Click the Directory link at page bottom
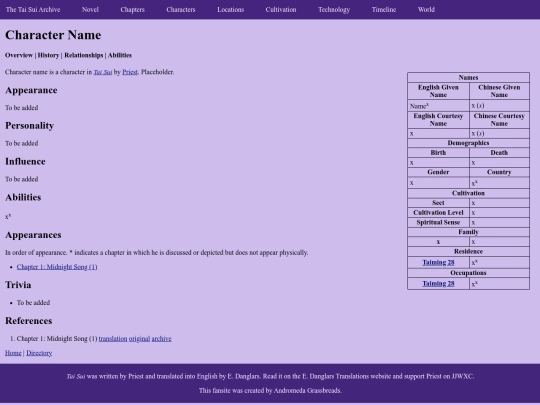 pyautogui.click(x=39, y=353)
